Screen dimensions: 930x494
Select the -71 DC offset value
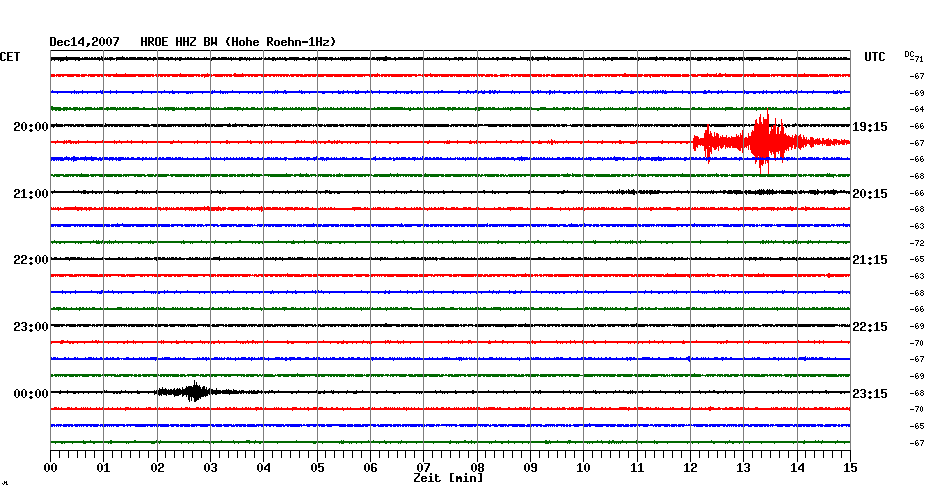[x=918, y=59]
